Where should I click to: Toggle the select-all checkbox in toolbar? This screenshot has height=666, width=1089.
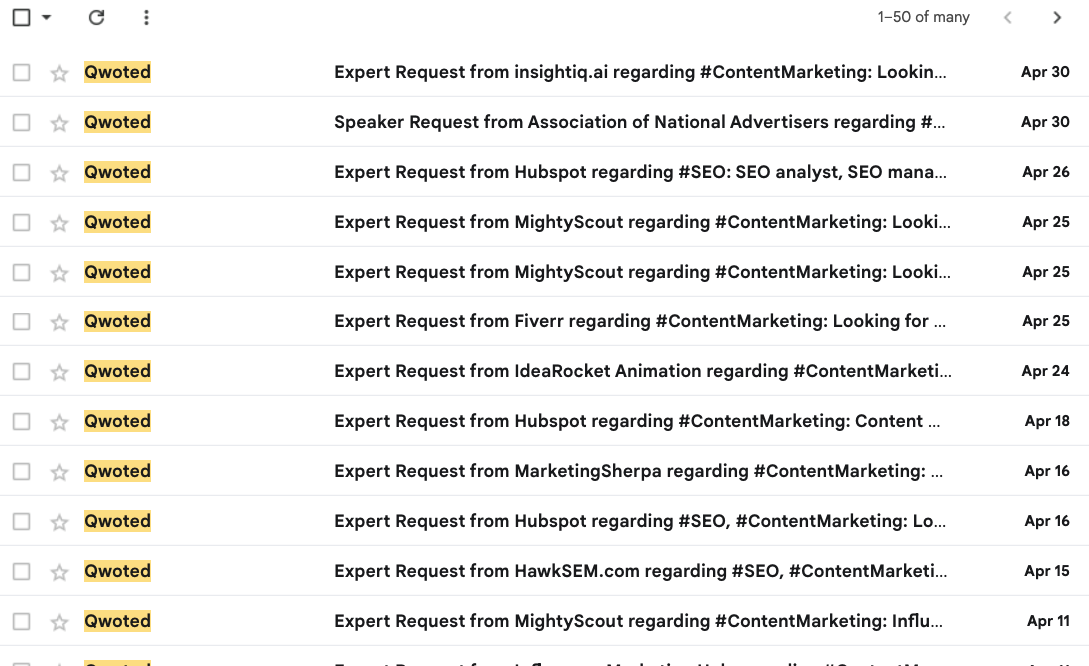[x=21, y=17]
